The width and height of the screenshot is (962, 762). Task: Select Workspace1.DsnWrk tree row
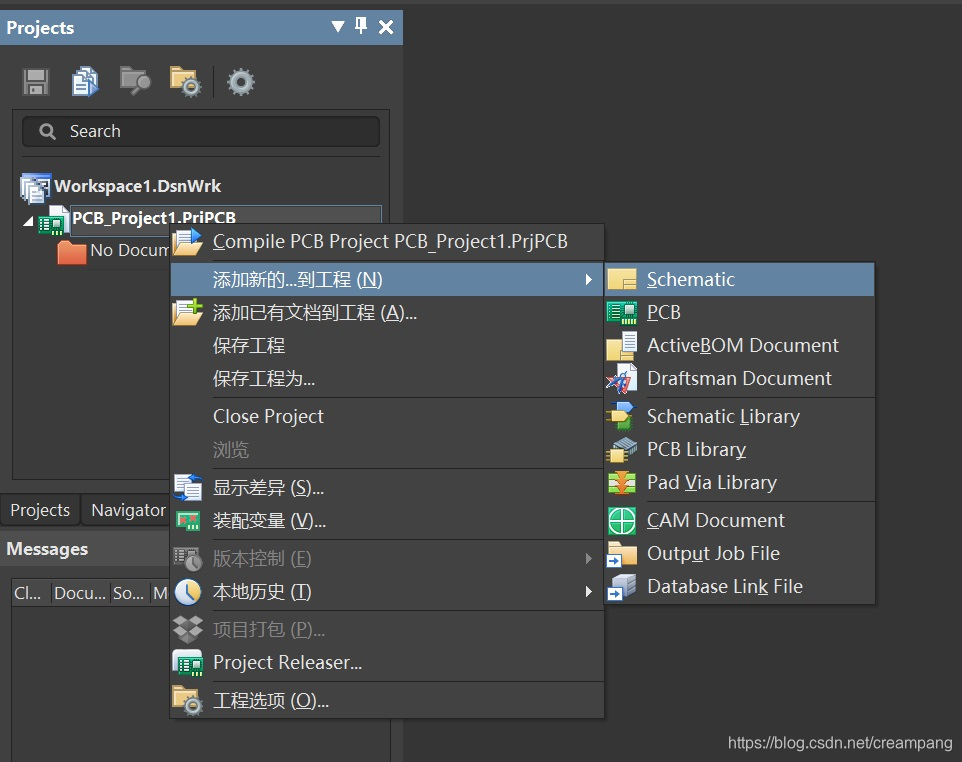click(x=137, y=187)
